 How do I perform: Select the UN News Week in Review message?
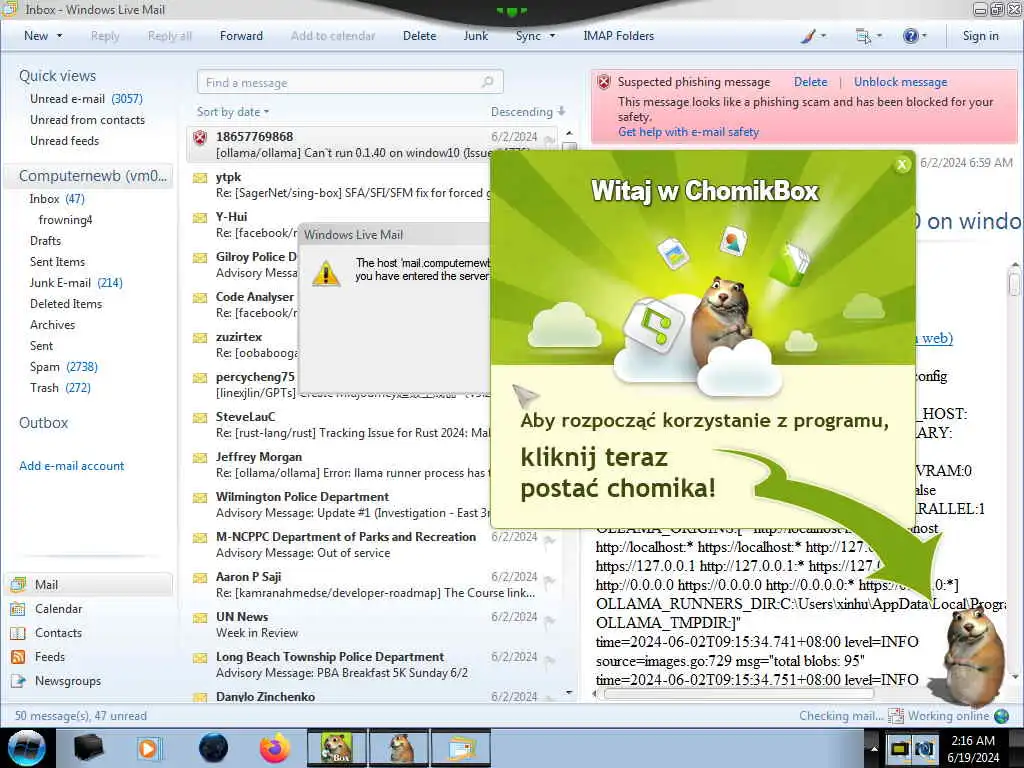click(x=372, y=624)
